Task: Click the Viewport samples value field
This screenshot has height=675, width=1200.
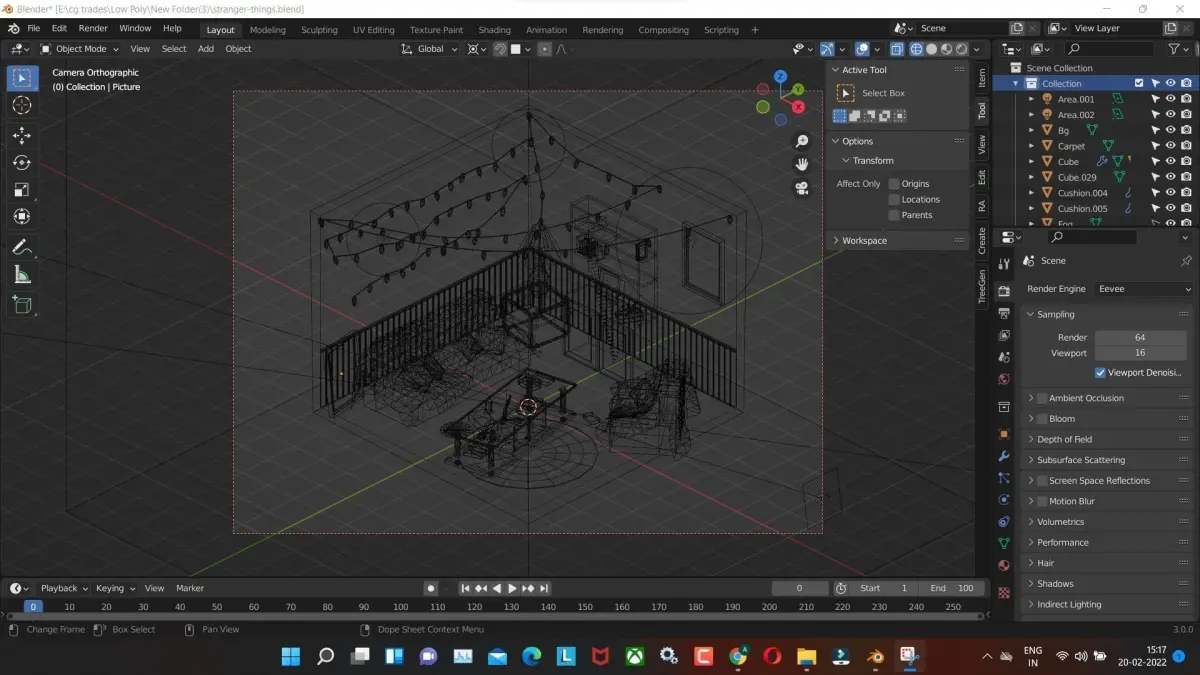Action: tap(1140, 353)
